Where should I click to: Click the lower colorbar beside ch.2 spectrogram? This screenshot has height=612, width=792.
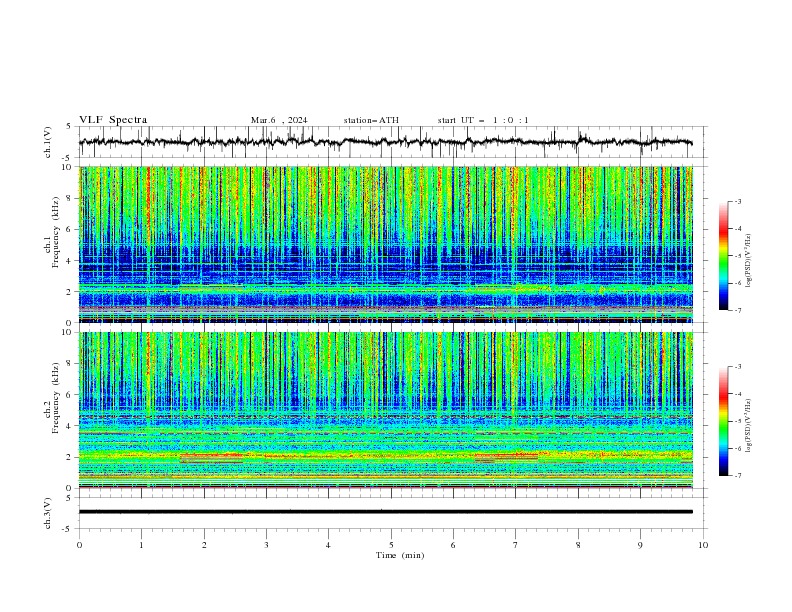click(723, 421)
